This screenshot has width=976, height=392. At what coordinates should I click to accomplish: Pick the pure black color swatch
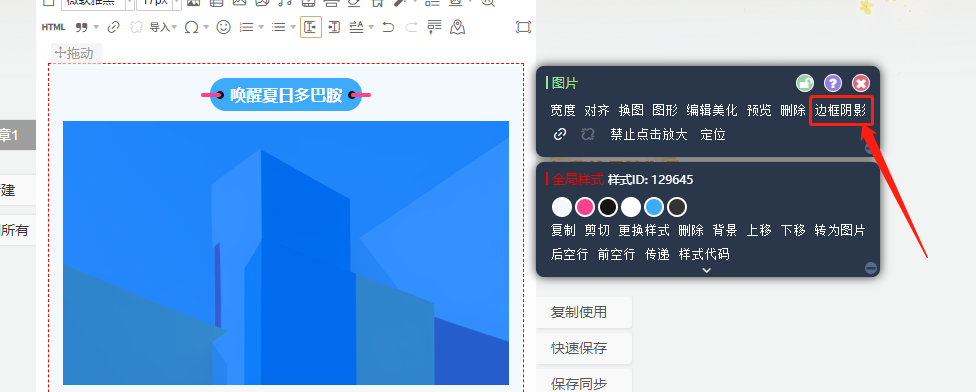(608, 207)
